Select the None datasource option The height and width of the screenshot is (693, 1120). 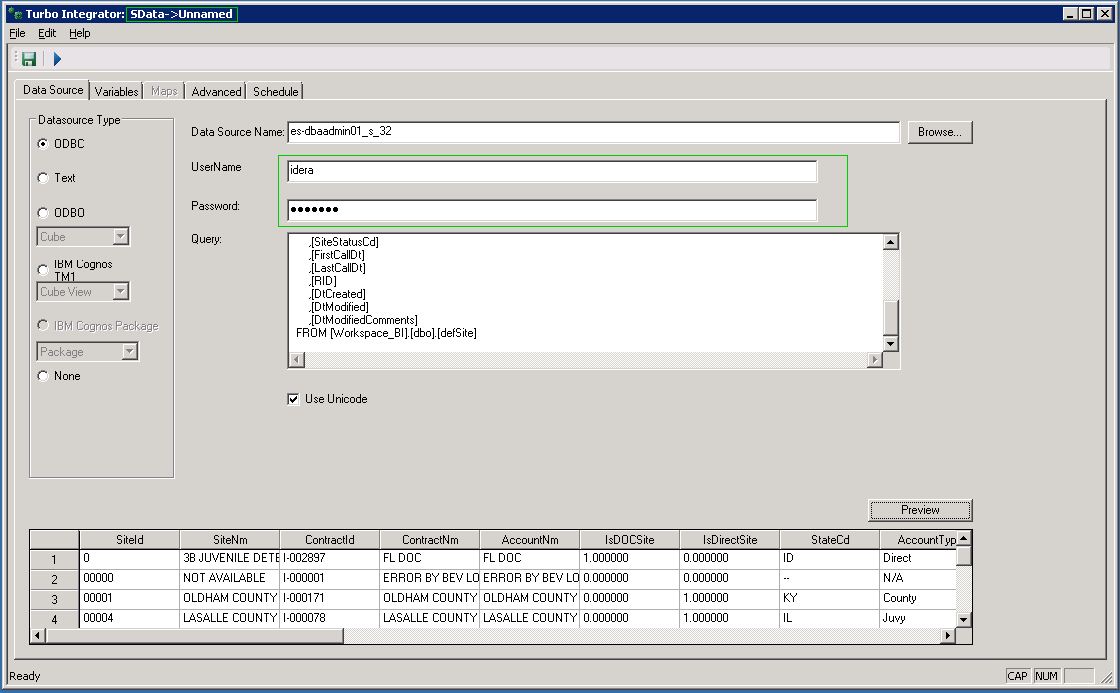43,376
